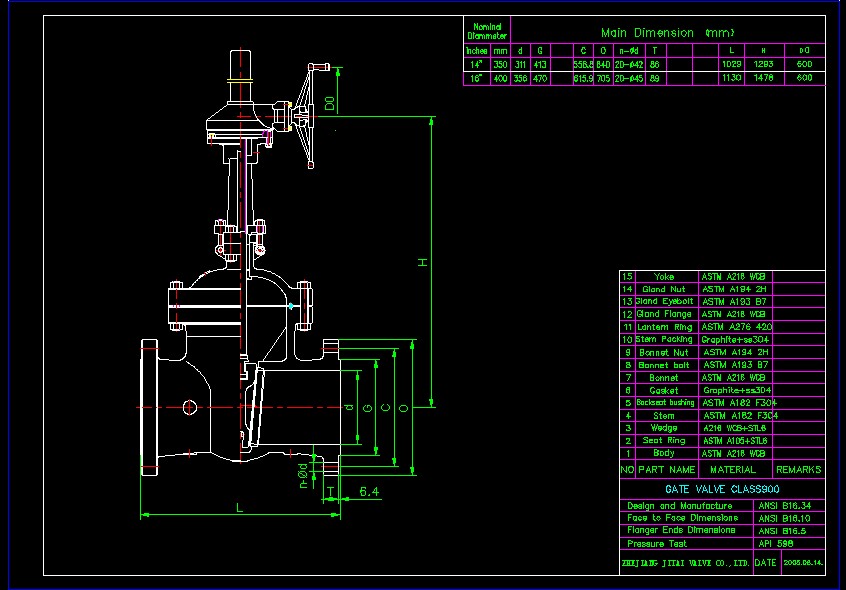Click the '20-ø45' cell in the table
The width and height of the screenshot is (846, 590).
click(x=629, y=78)
